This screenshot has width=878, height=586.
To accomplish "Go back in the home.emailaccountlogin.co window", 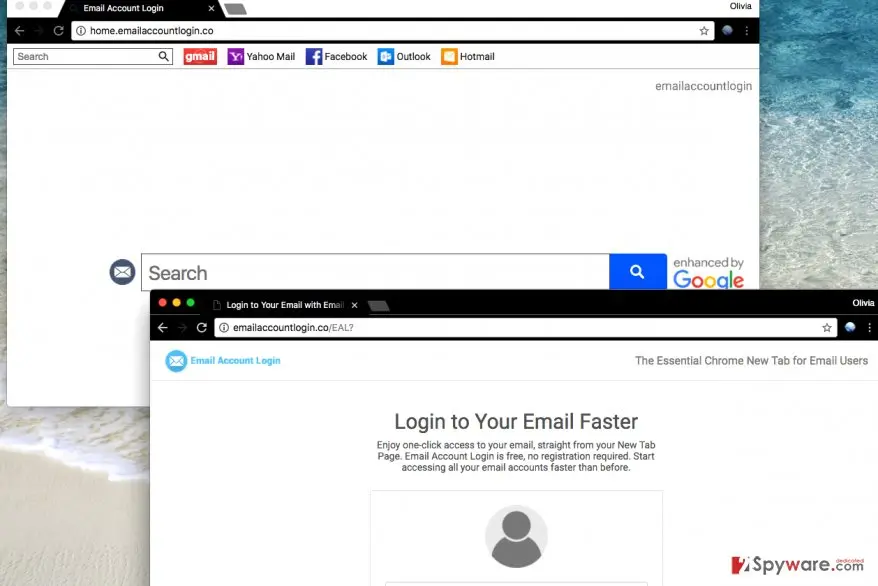I will point(20,31).
